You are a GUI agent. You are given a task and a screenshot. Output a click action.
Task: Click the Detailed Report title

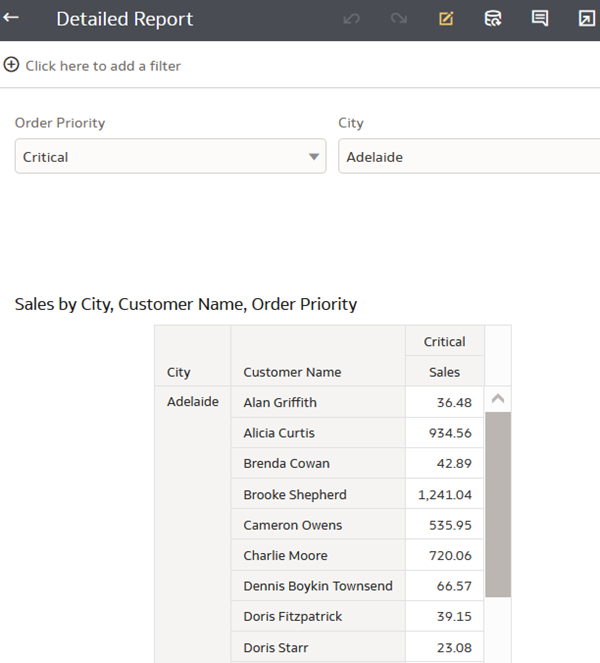click(x=125, y=19)
